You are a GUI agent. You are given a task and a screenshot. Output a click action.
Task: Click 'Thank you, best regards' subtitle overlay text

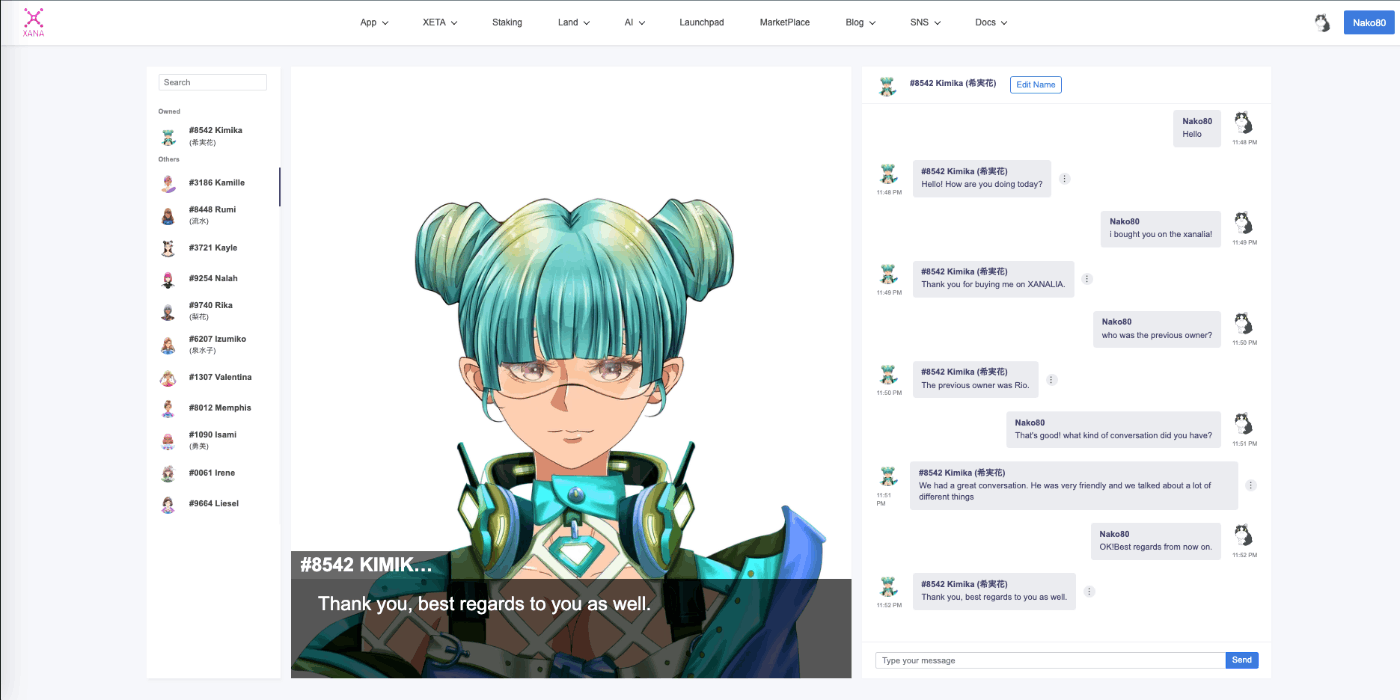484,604
